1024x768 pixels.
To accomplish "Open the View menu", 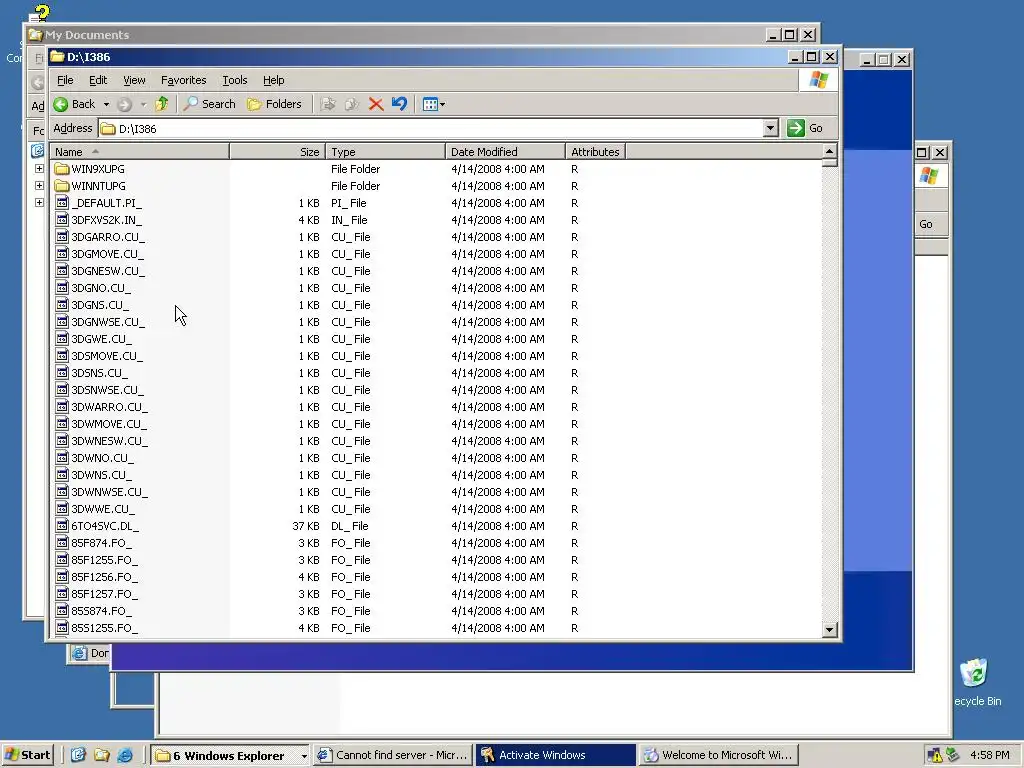I will click(x=134, y=80).
